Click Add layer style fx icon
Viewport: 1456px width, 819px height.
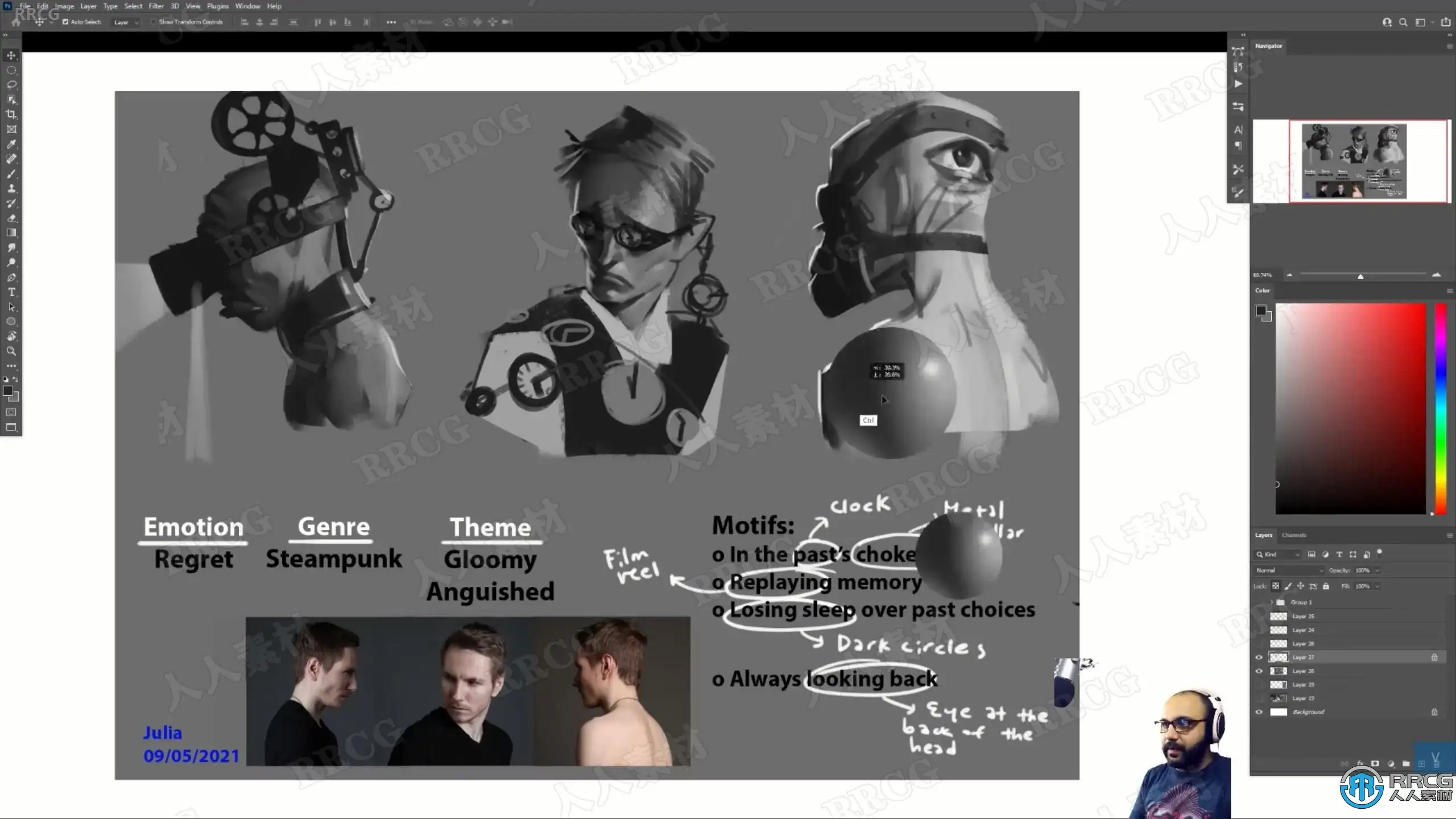1360,764
